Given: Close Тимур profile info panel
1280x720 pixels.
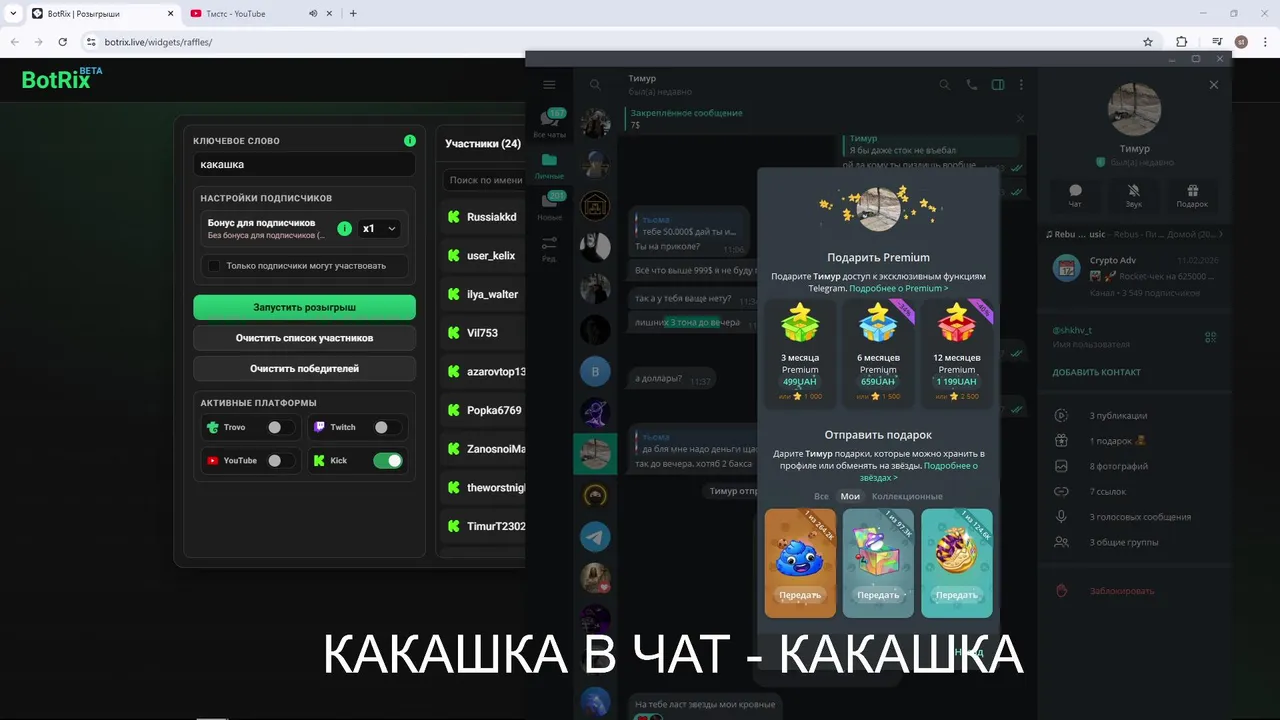Looking at the screenshot, I should (1214, 85).
